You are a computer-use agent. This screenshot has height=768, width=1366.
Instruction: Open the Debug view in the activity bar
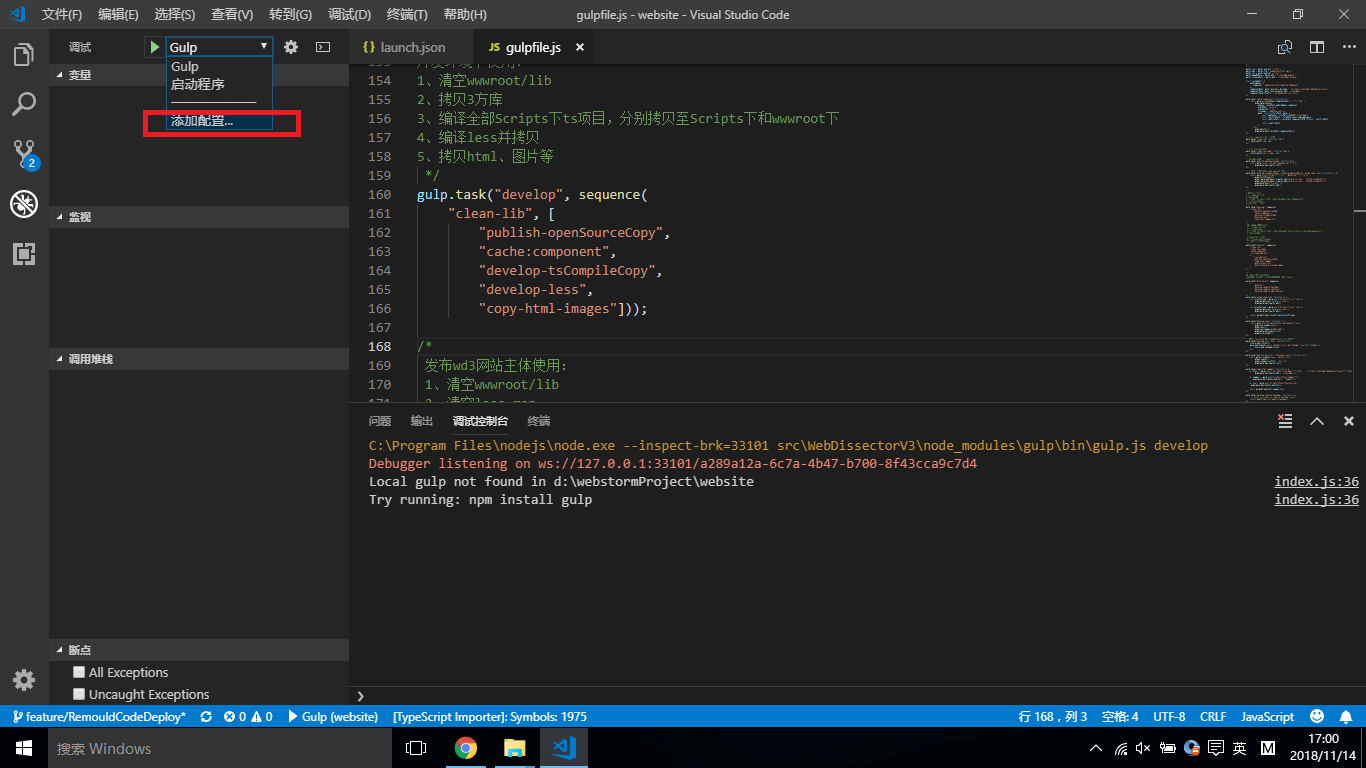(23, 203)
